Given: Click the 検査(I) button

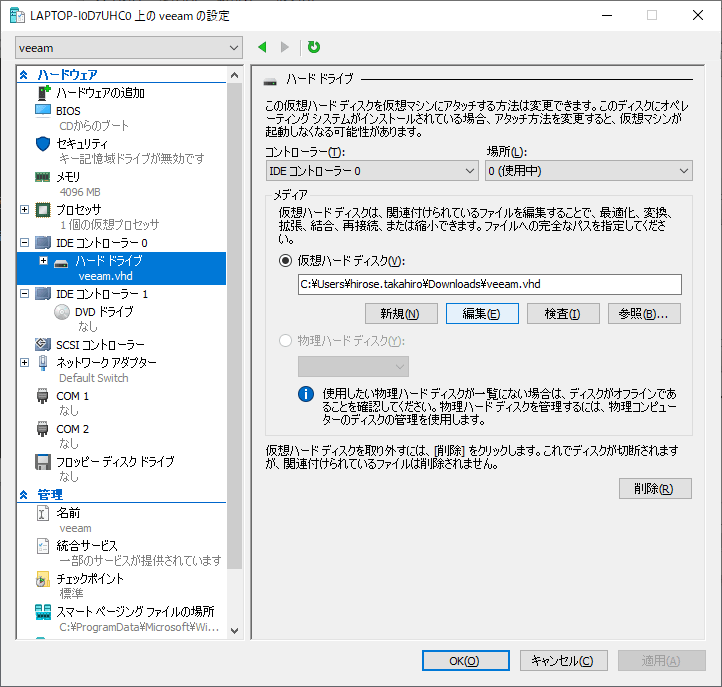Looking at the screenshot, I should [x=563, y=314].
